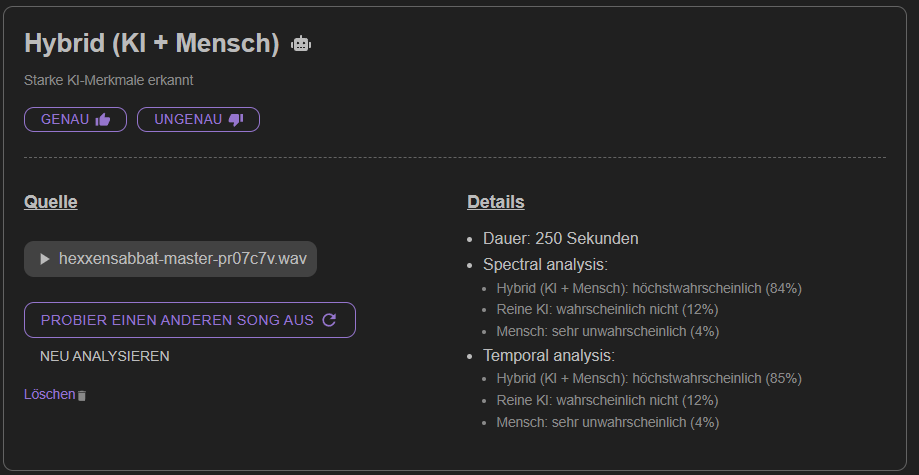Click the Hybrid (KI + Mensch) title
Screen dimensions: 919x475
pos(152,43)
